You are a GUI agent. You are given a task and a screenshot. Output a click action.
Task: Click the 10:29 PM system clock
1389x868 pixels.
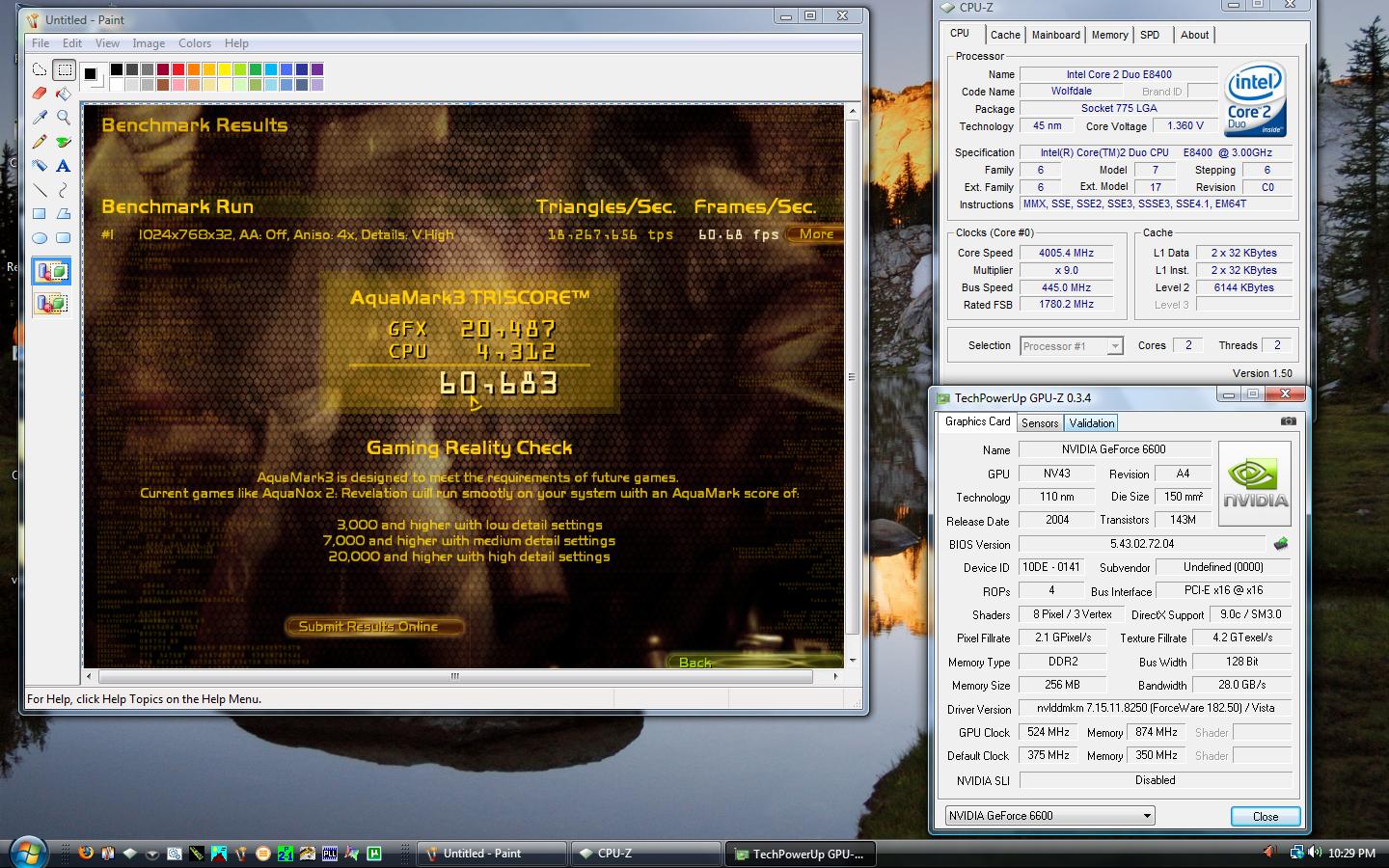(1351, 853)
